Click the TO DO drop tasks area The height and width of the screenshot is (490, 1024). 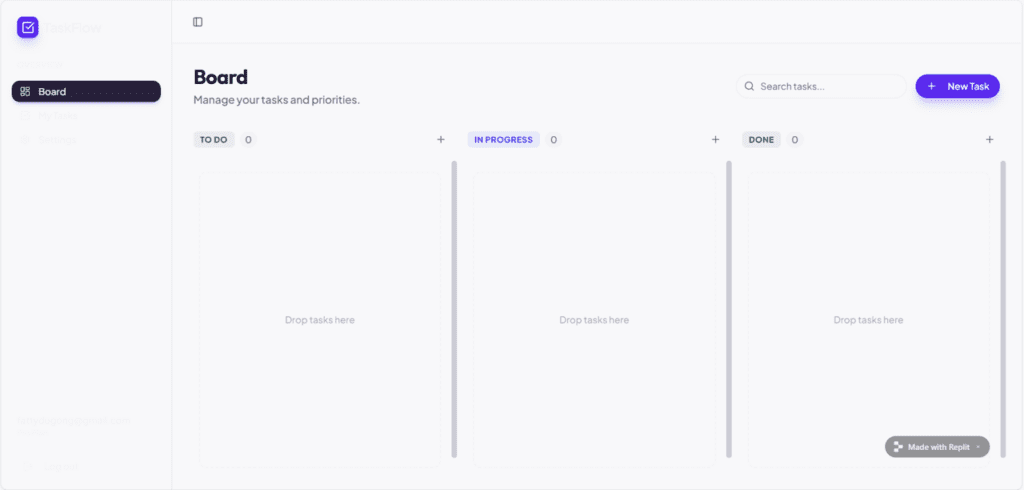click(x=320, y=320)
